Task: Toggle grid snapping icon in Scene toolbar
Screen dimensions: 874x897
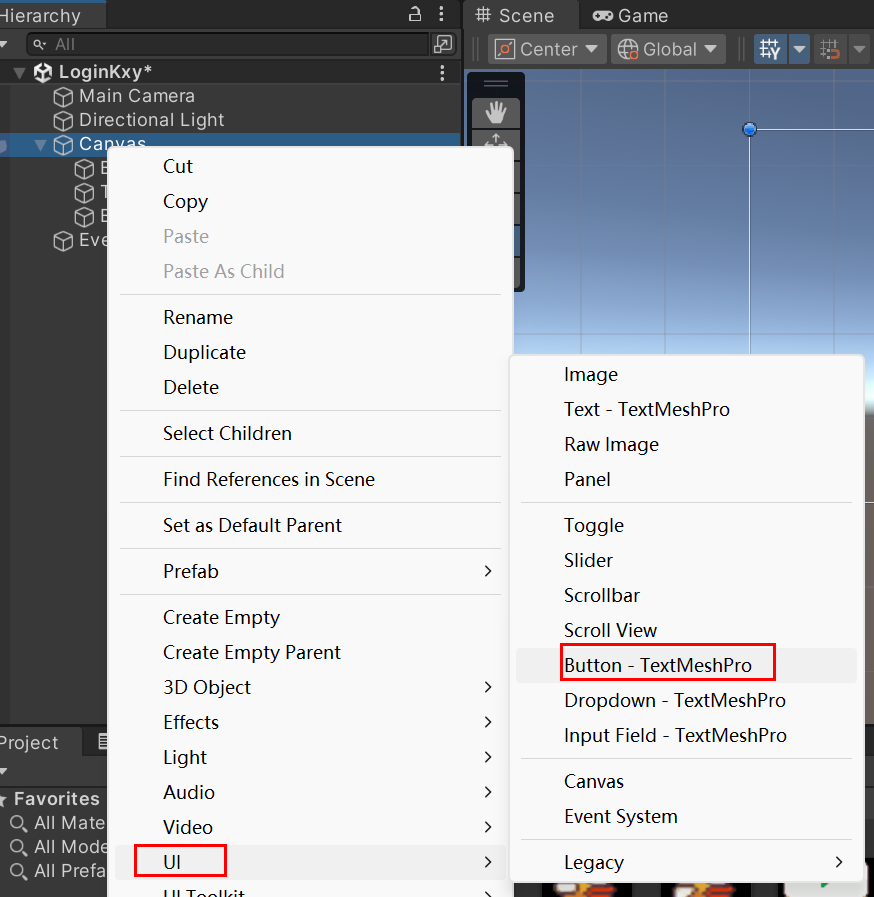Action: [x=829, y=49]
